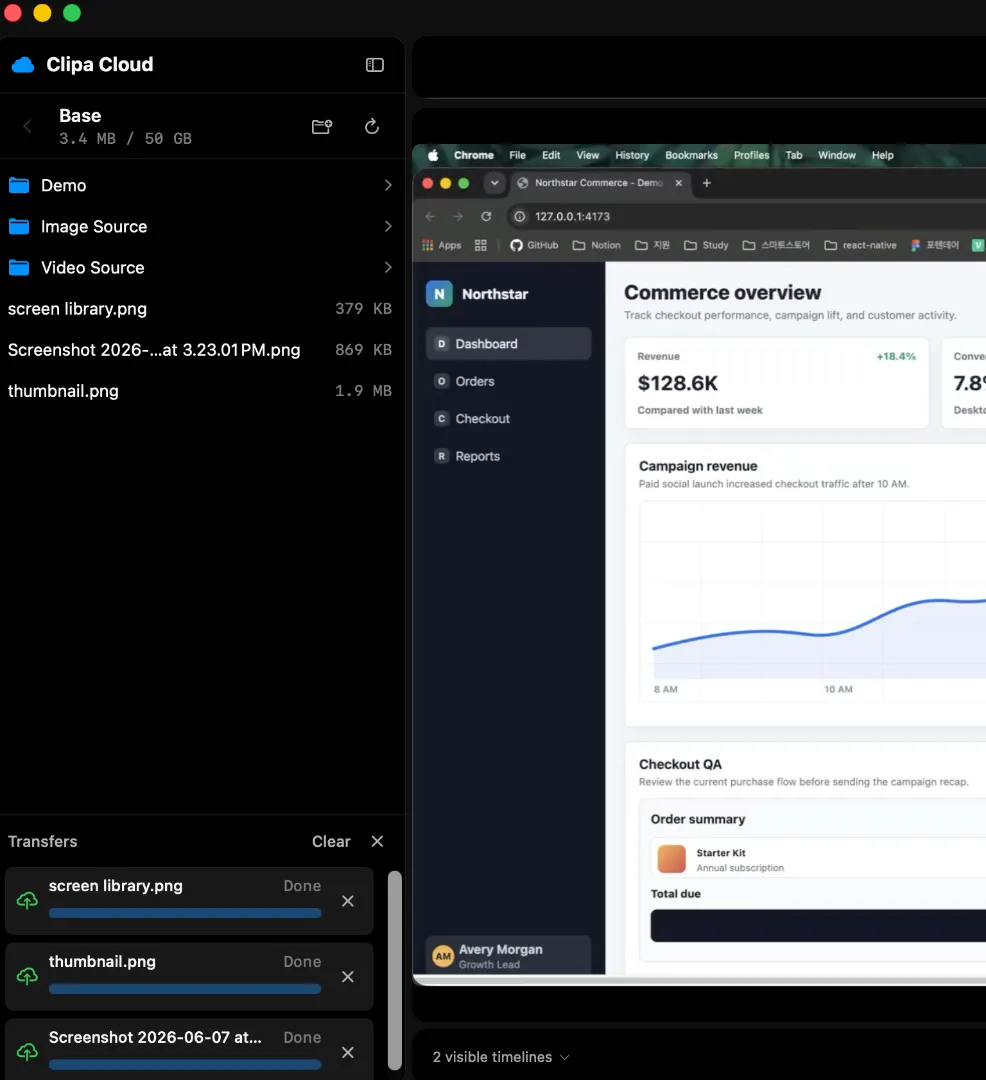The height and width of the screenshot is (1080, 986).
Task: Open the Apps bookmark shortcut
Action: pyautogui.click(x=441, y=245)
